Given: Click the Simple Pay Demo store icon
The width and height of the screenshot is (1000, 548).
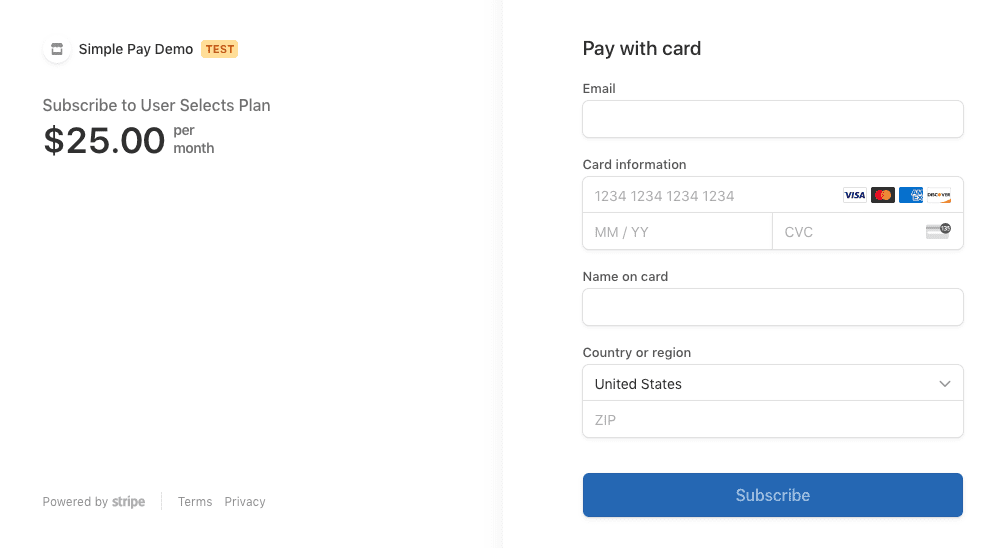Looking at the screenshot, I should coord(57,49).
